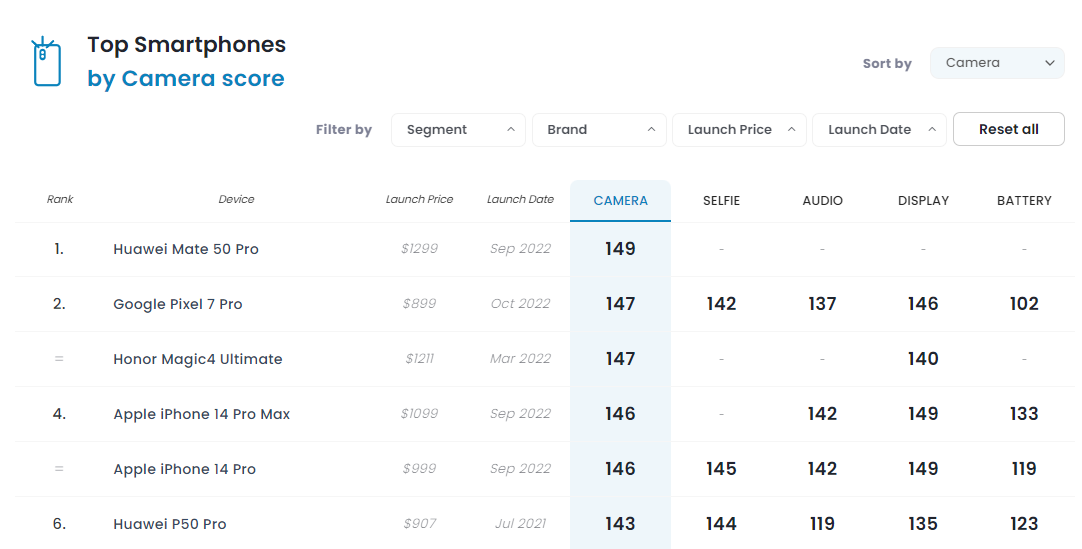Viewport: 1082px width, 549px height.
Task: Open the Honor Magic4 Ultimate device
Action: tap(197, 359)
